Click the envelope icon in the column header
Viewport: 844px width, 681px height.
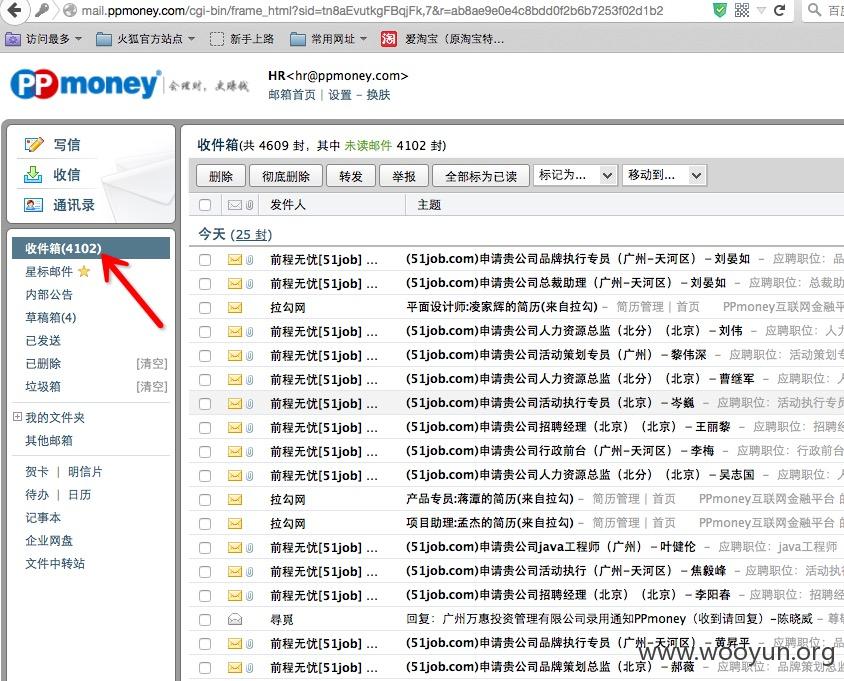click(x=235, y=205)
